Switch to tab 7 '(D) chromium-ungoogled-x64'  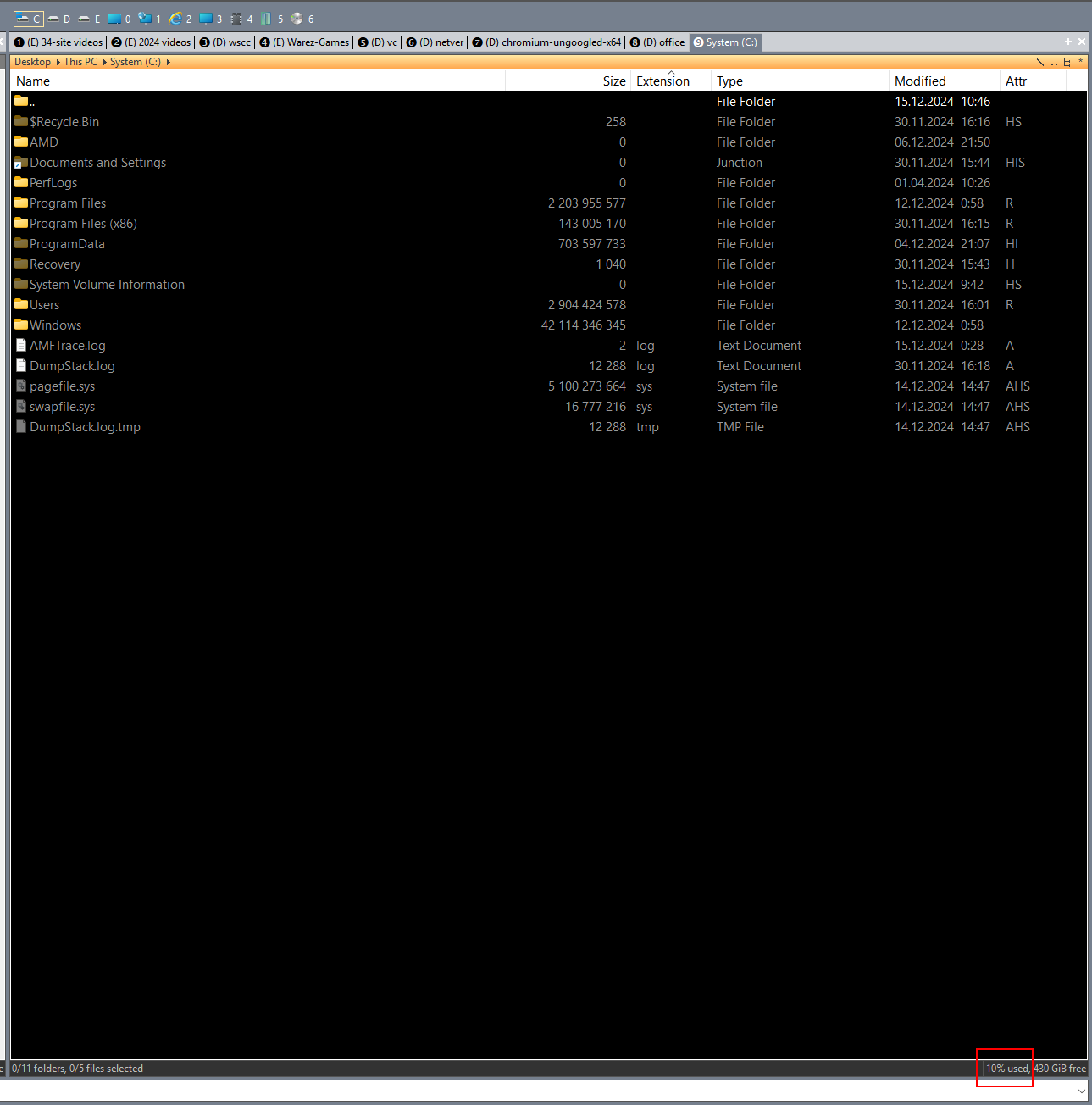[546, 42]
